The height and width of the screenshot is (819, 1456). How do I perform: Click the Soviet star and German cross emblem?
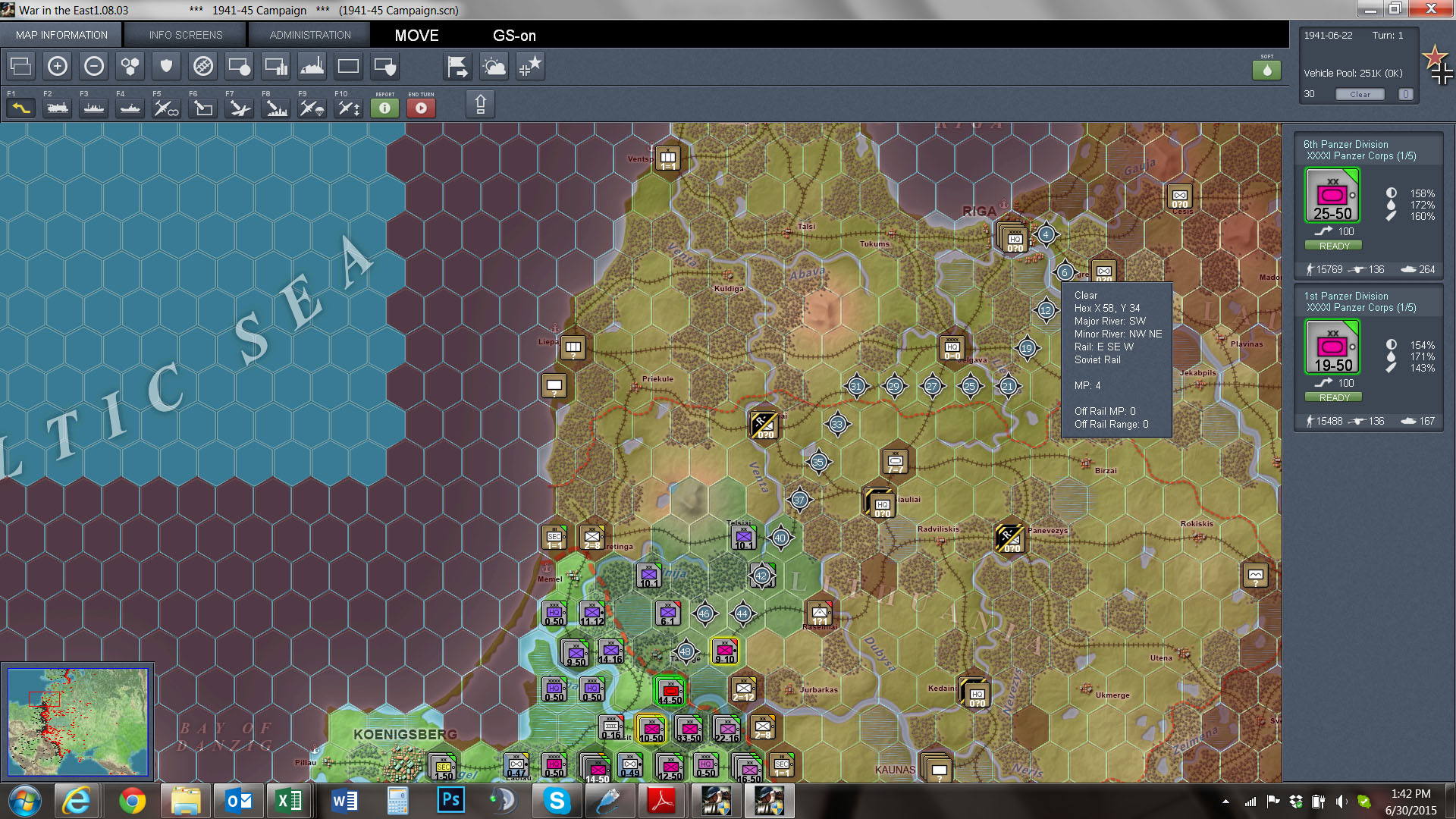[x=1438, y=65]
